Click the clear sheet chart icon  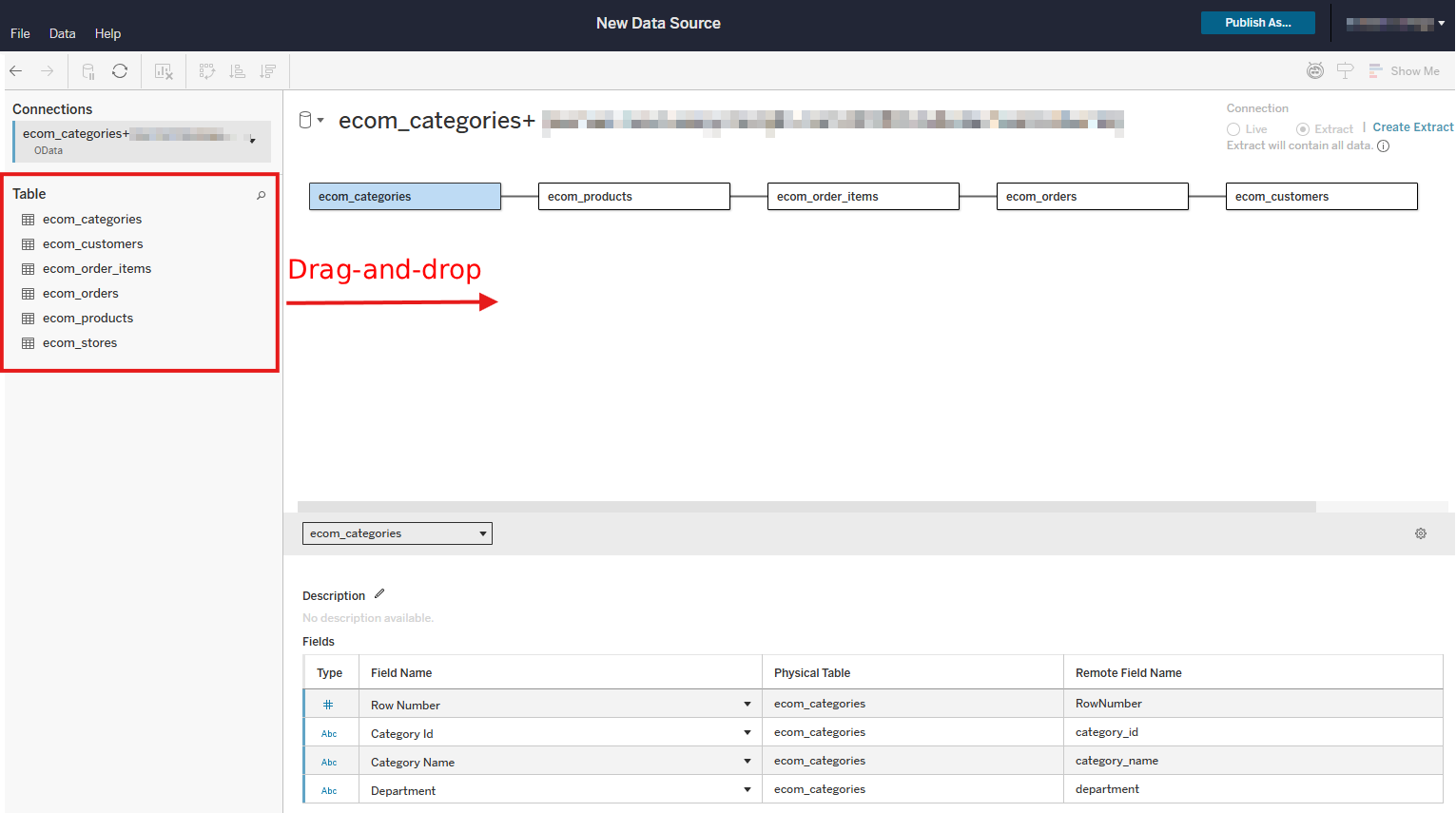click(x=164, y=71)
